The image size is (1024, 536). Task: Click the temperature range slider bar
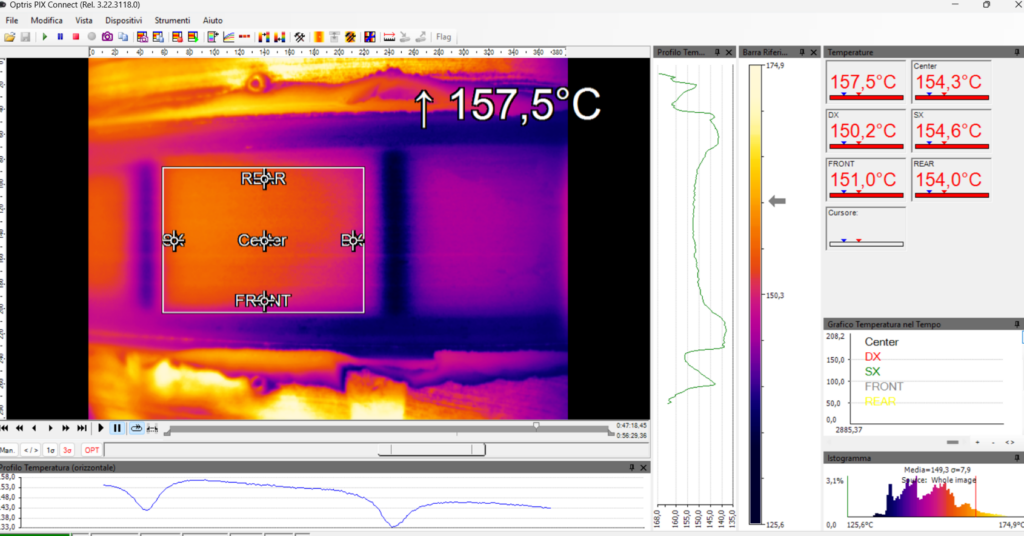coord(432,450)
